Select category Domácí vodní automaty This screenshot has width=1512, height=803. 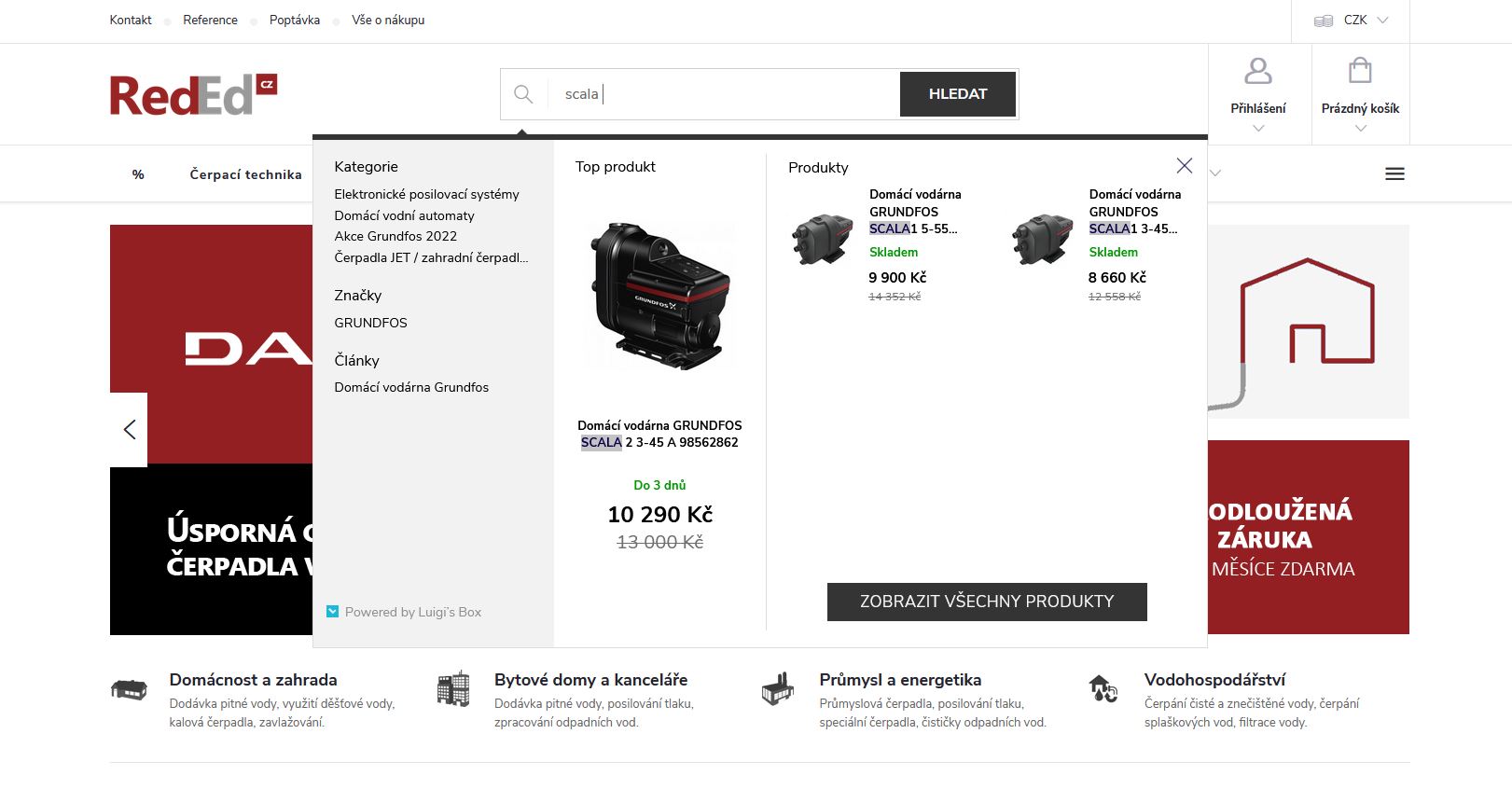tap(404, 215)
